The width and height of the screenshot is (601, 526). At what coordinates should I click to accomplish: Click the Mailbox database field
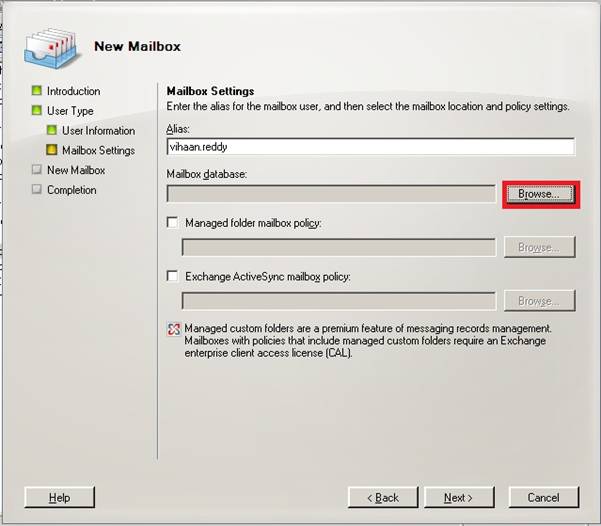[331, 194]
